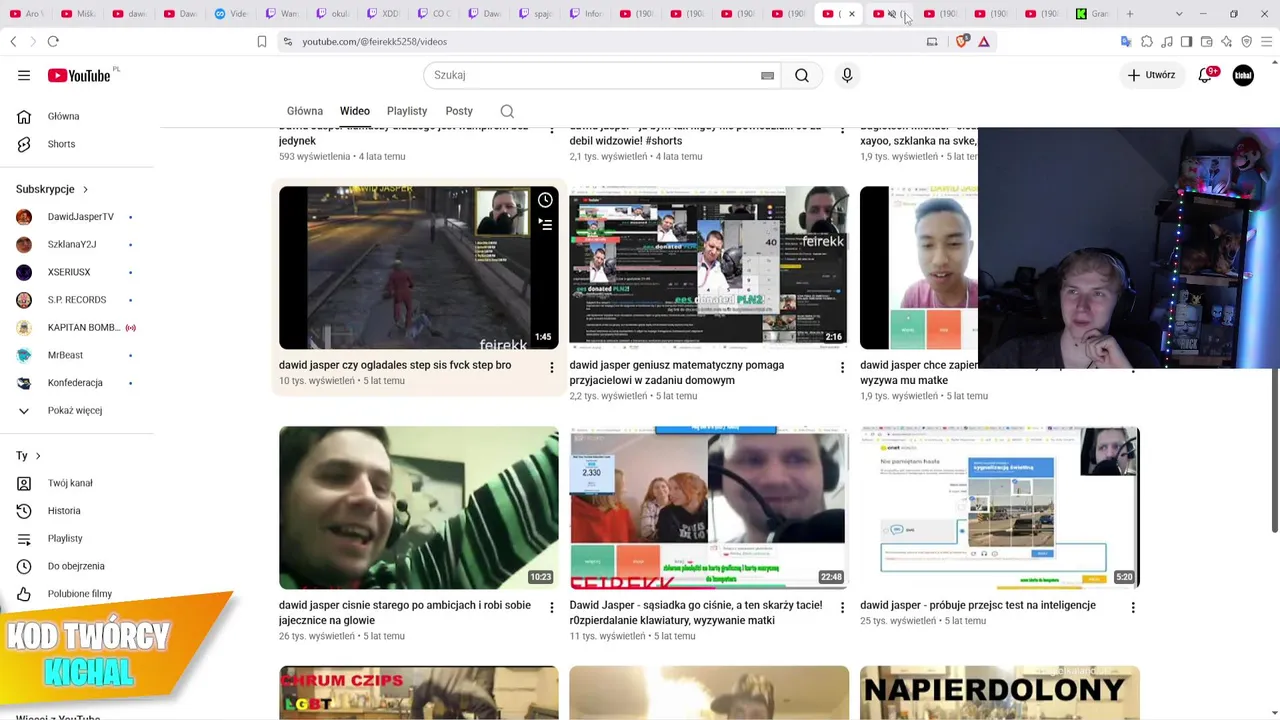Open the notifications bell
1280x720 pixels.
1205,75
